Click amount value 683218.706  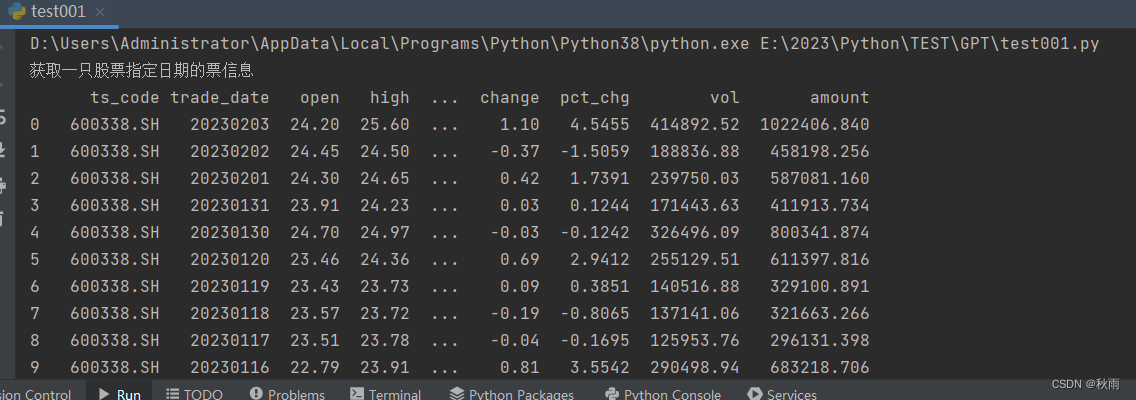819,367
